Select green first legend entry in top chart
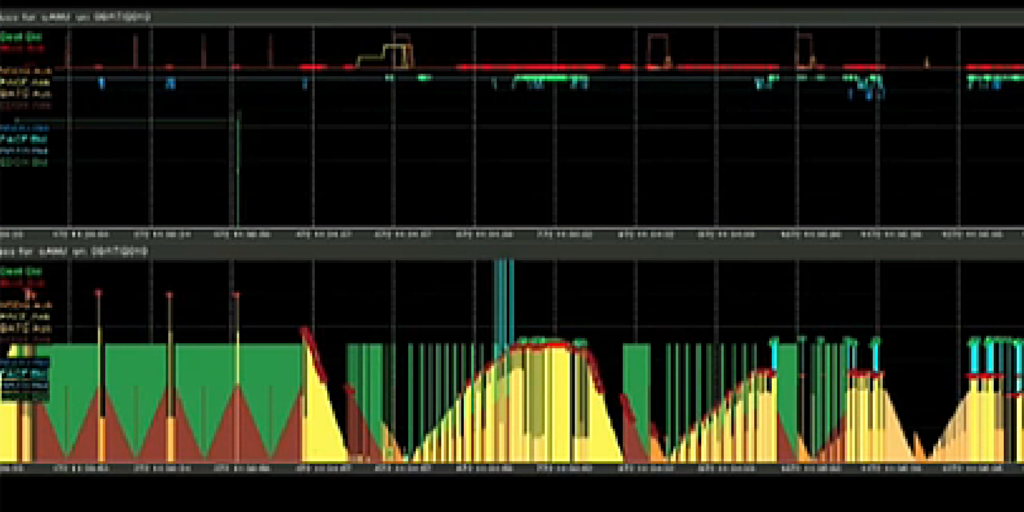The width and height of the screenshot is (1024, 512). 14,34
